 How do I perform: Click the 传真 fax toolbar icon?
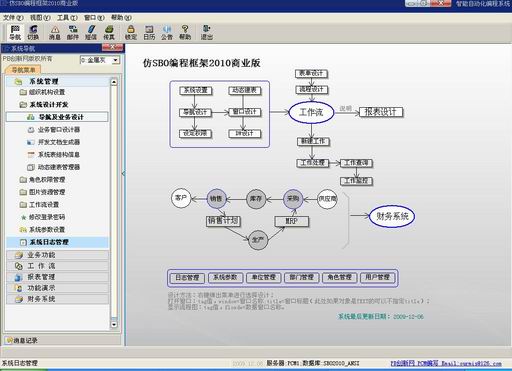[x=109, y=32]
